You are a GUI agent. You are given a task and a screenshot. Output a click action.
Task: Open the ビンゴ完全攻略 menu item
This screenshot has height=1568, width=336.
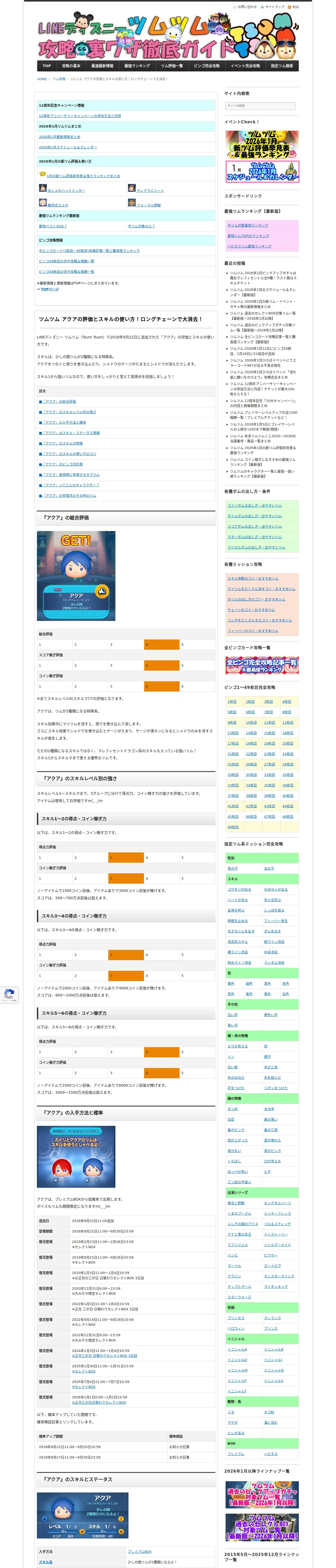tap(207, 66)
